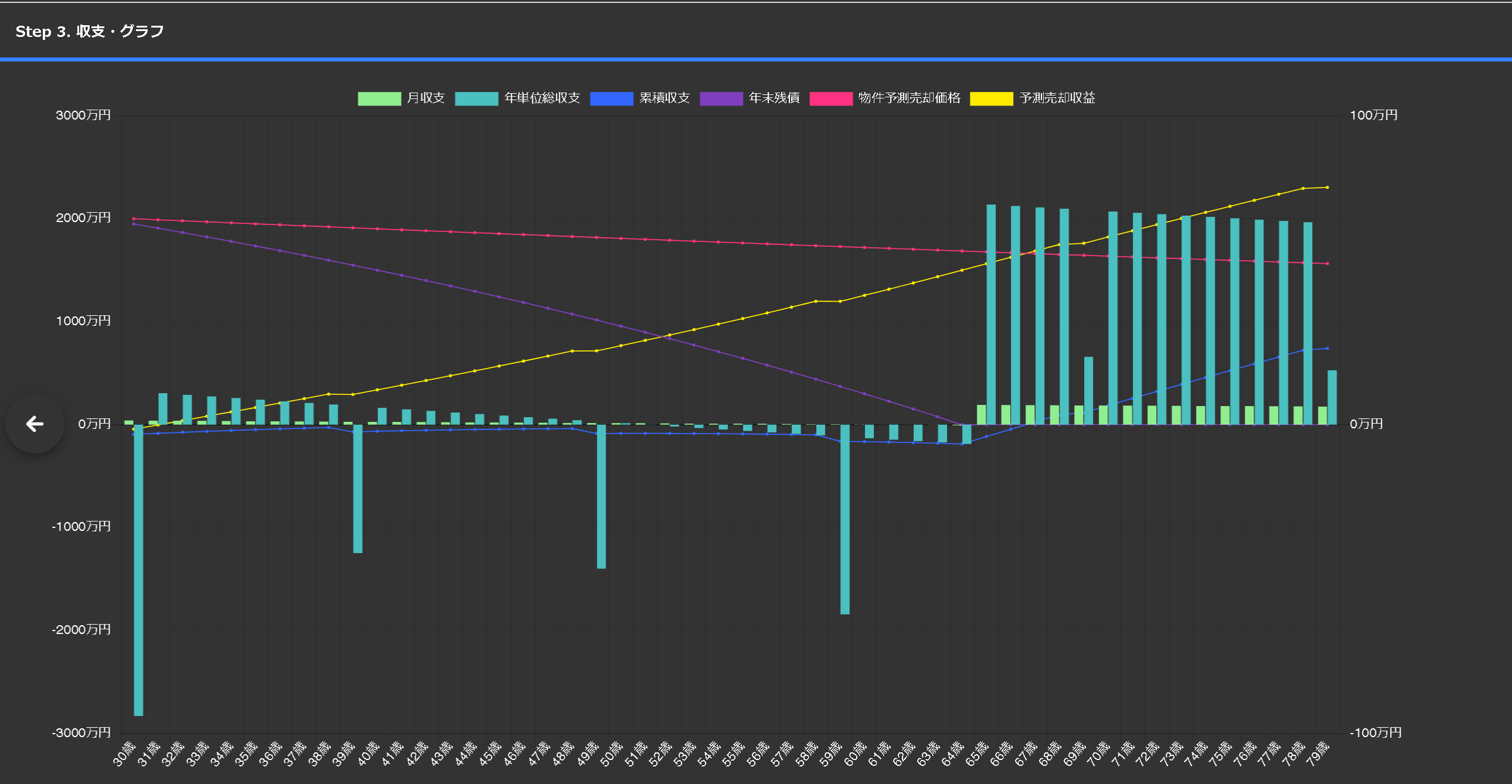Hide the 年末残債 series via legend
Image resolution: width=1512 pixels, height=784 pixels.
[x=774, y=98]
